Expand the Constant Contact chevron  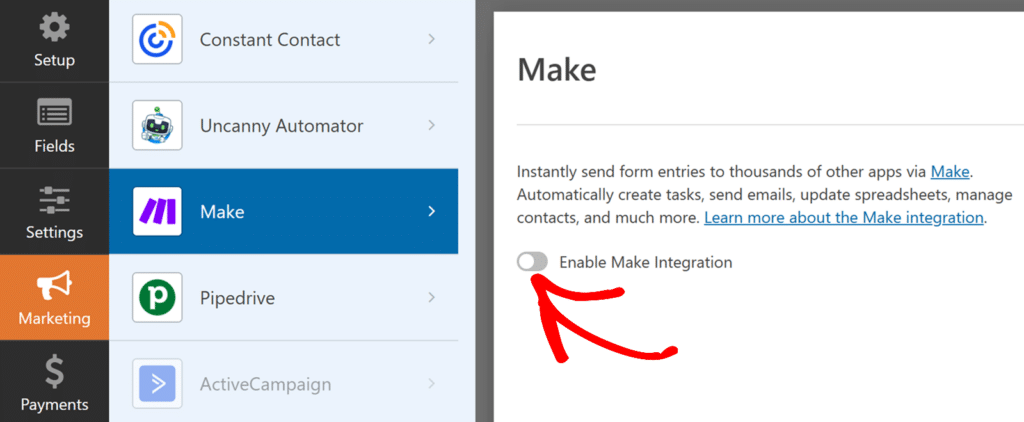(x=431, y=39)
